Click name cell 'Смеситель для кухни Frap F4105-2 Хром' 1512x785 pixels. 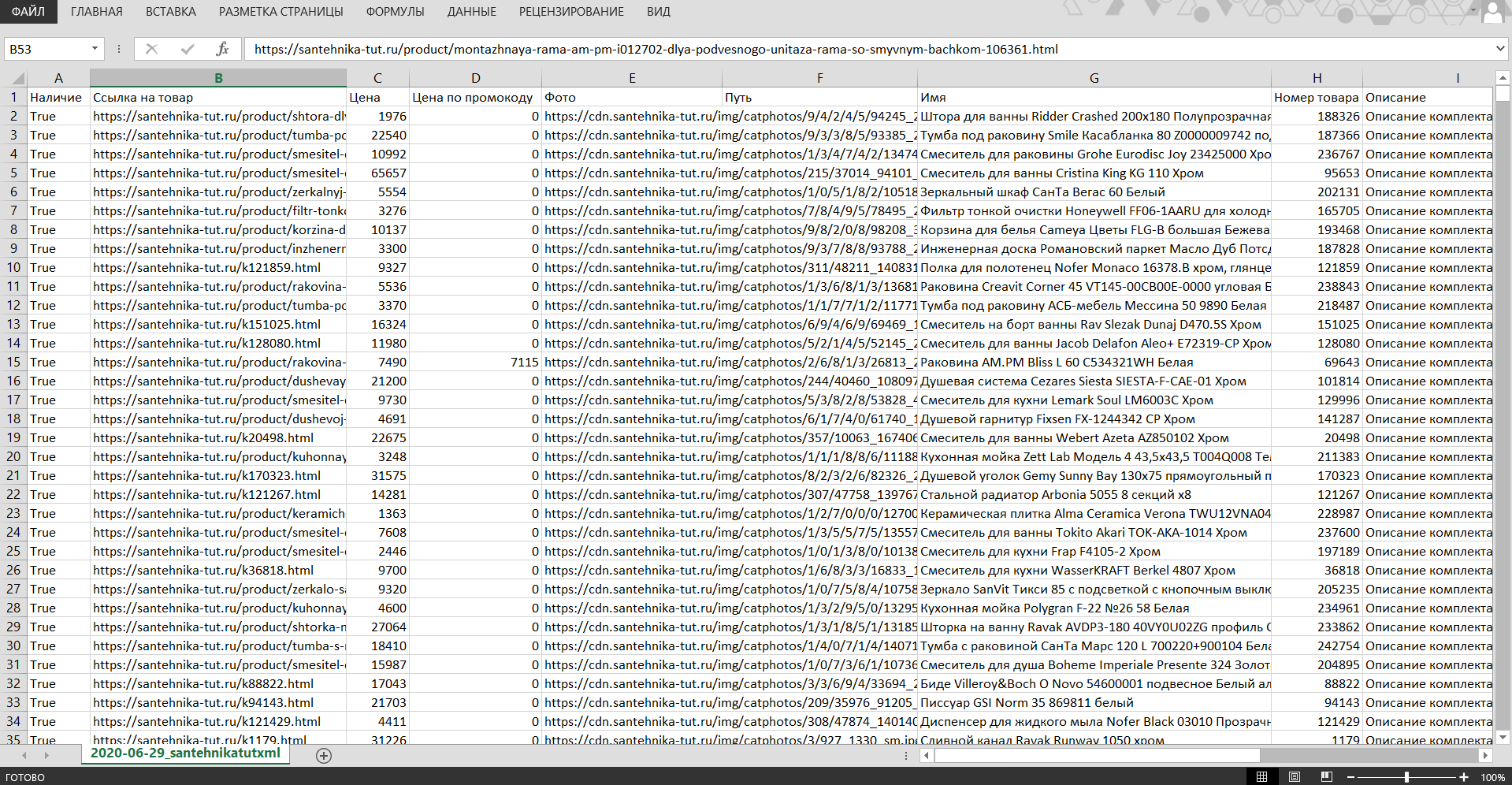pyautogui.click(x=1094, y=551)
